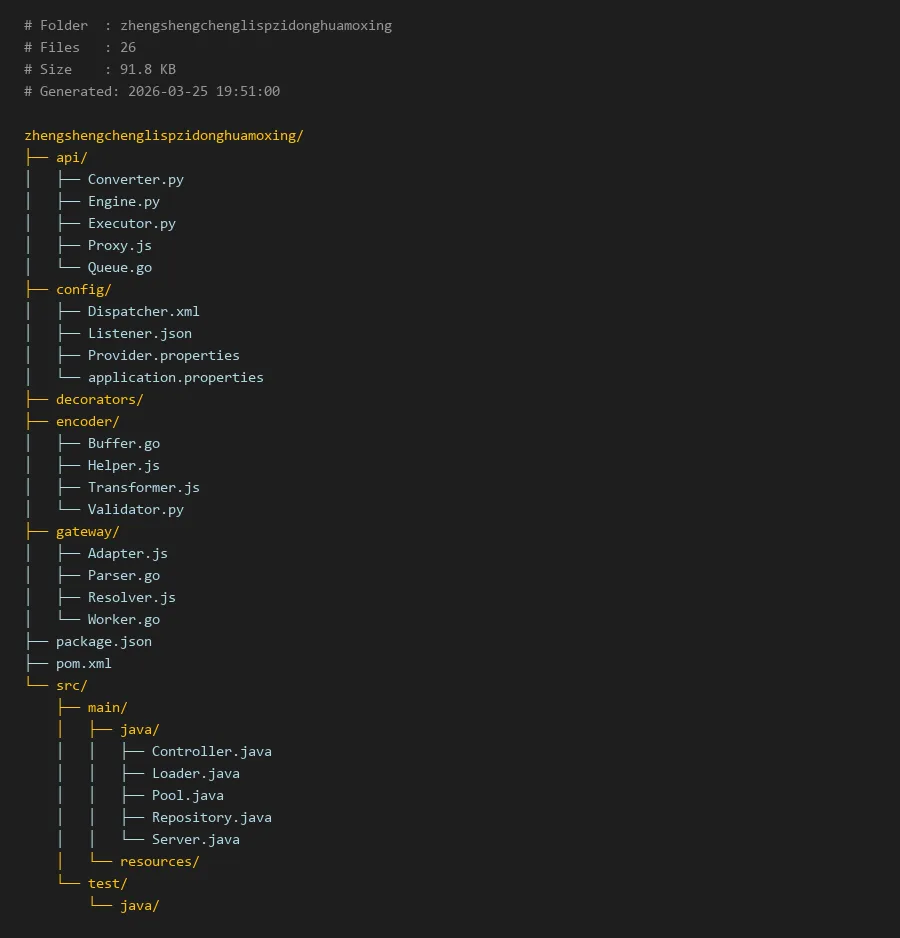
Task: Open Dispatcher.xml file
Action: point(143,311)
